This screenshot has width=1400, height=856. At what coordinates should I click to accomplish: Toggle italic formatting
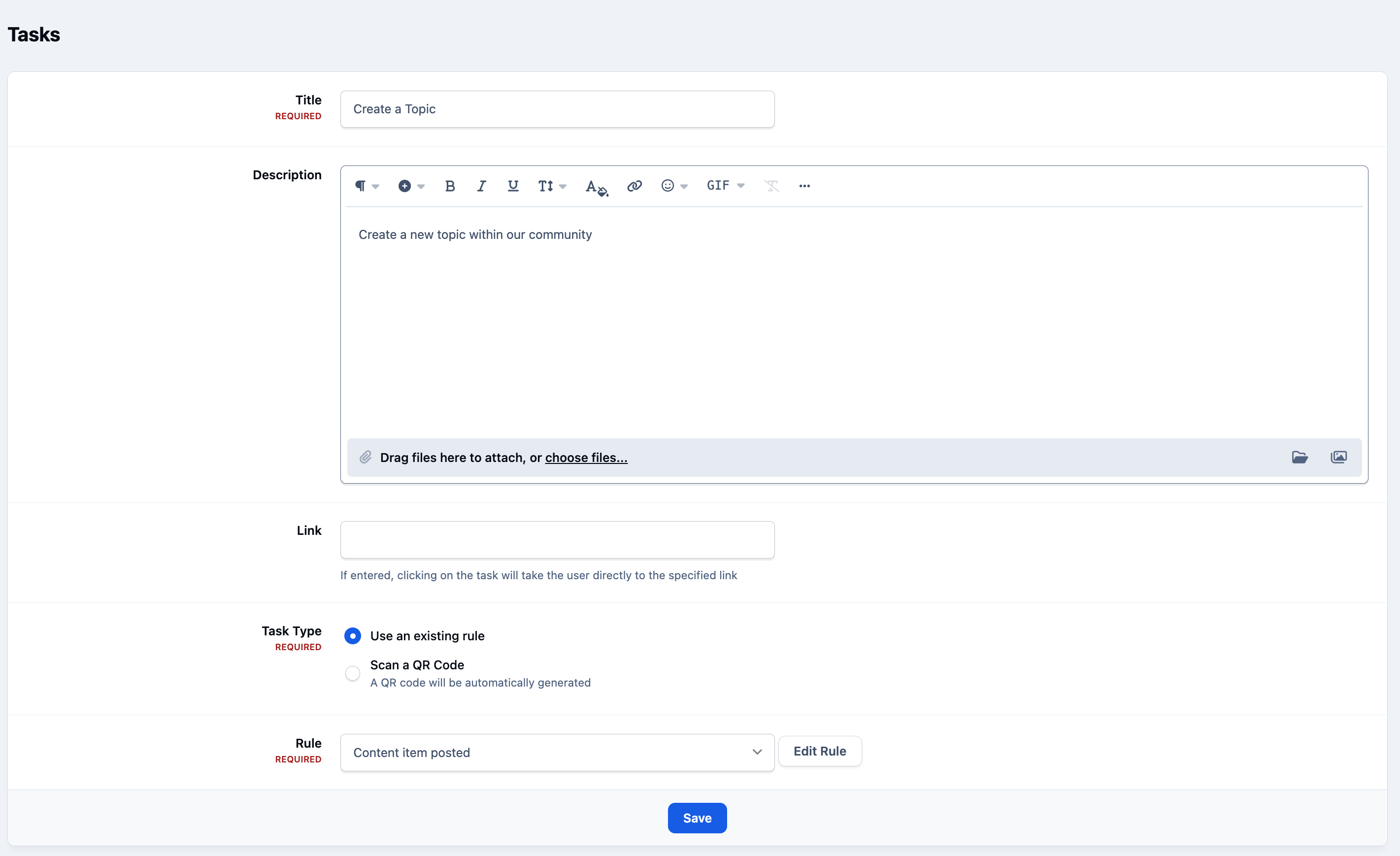[481, 186]
